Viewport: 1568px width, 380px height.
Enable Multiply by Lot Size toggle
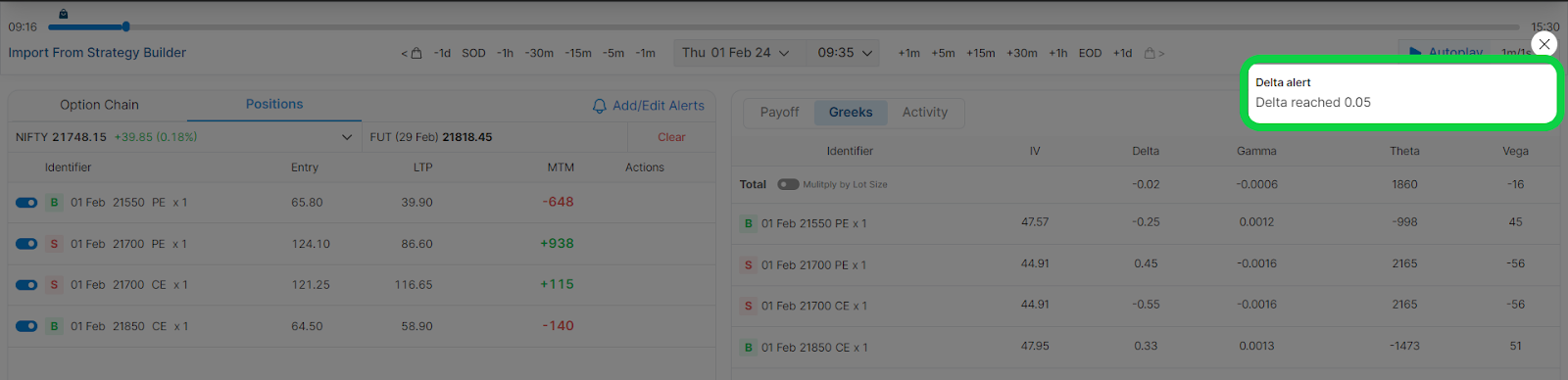788,184
